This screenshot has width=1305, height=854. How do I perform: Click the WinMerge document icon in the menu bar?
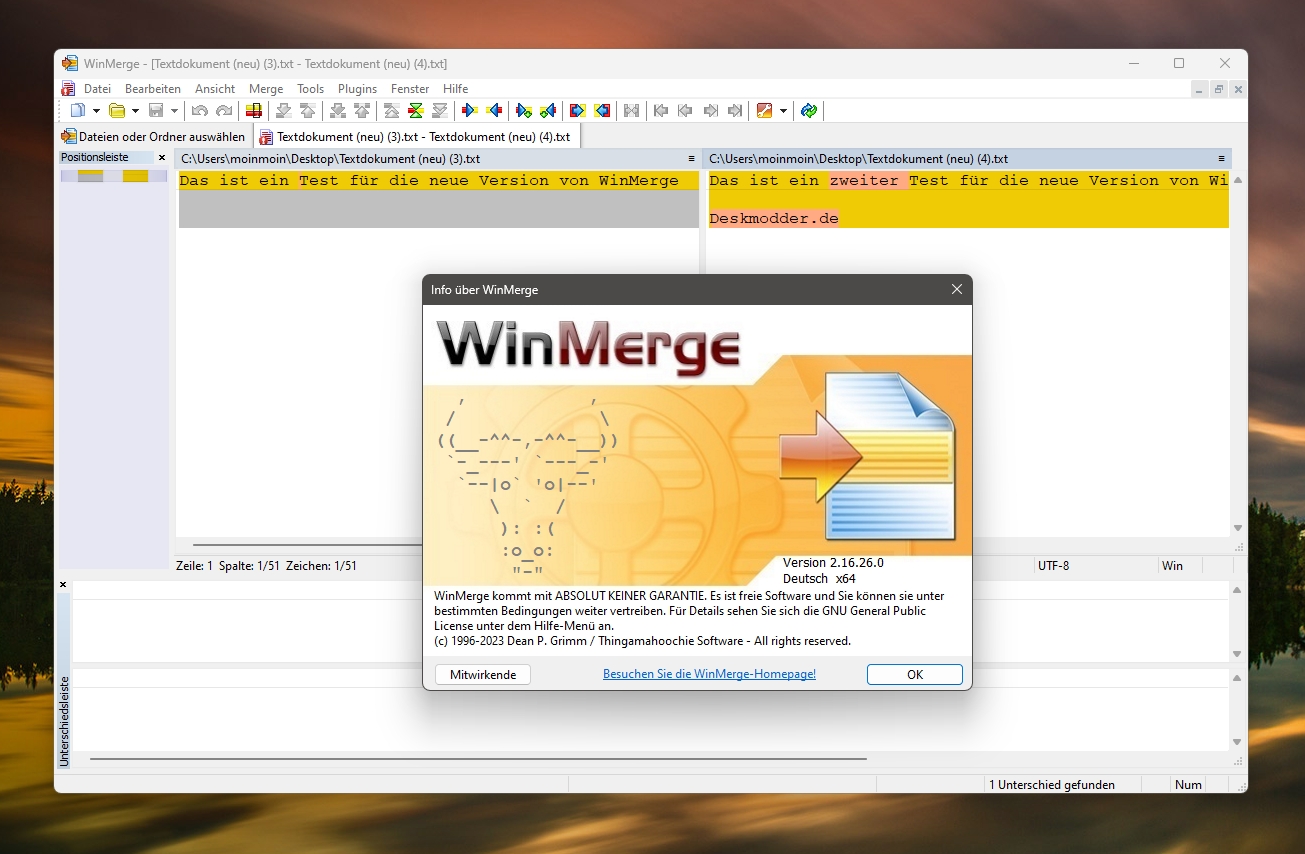click(x=69, y=89)
